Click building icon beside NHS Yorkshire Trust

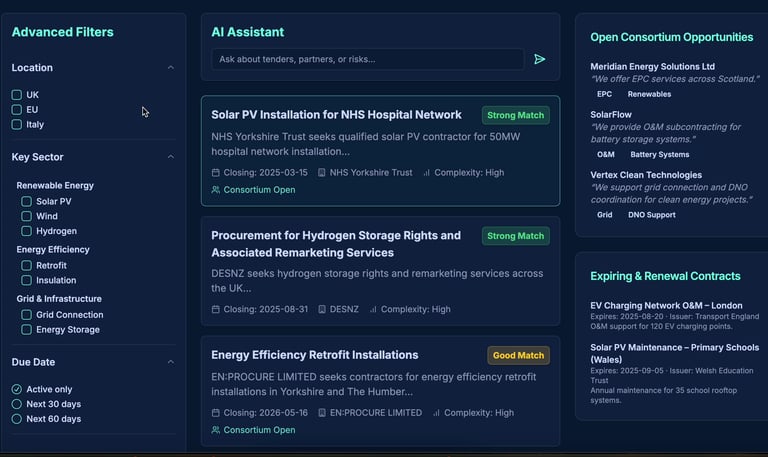[321, 172]
